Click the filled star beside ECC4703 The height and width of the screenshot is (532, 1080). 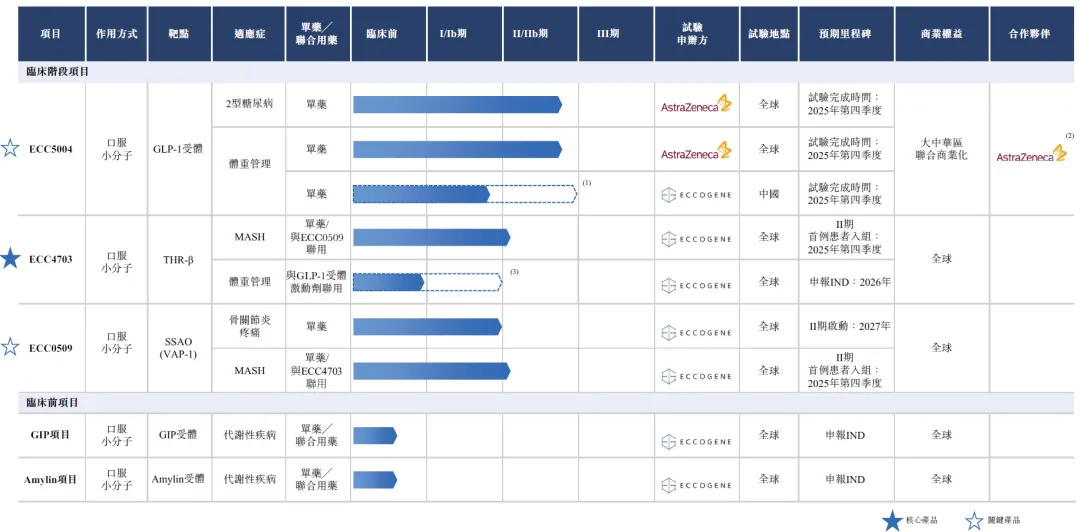[x=10, y=259]
